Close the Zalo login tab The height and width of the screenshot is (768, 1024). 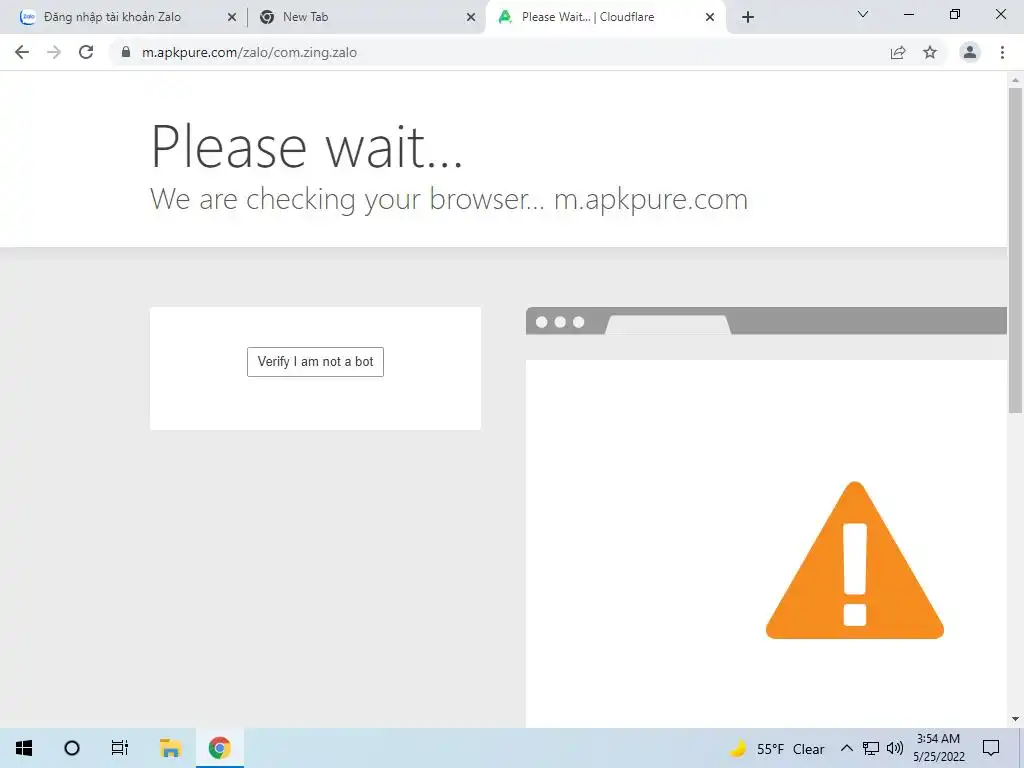[232, 18]
